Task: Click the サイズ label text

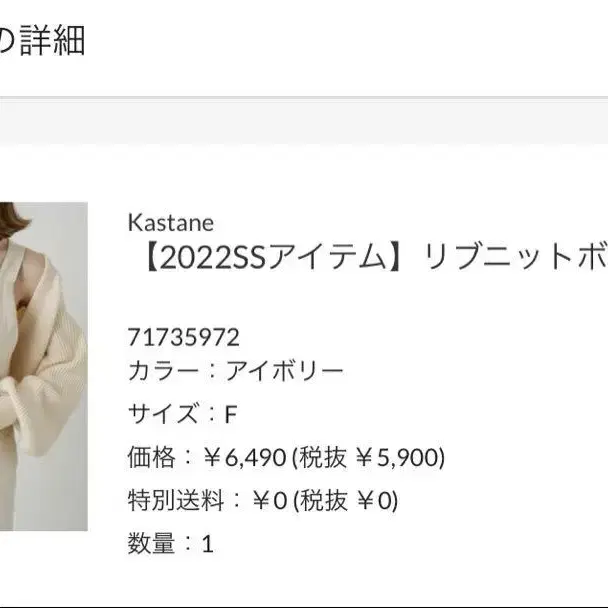Action: 163,413
